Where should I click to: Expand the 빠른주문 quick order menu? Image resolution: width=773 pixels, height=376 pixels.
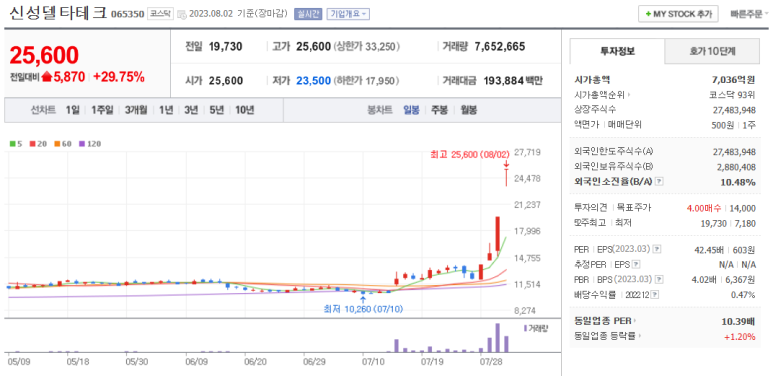[x=749, y=14]
